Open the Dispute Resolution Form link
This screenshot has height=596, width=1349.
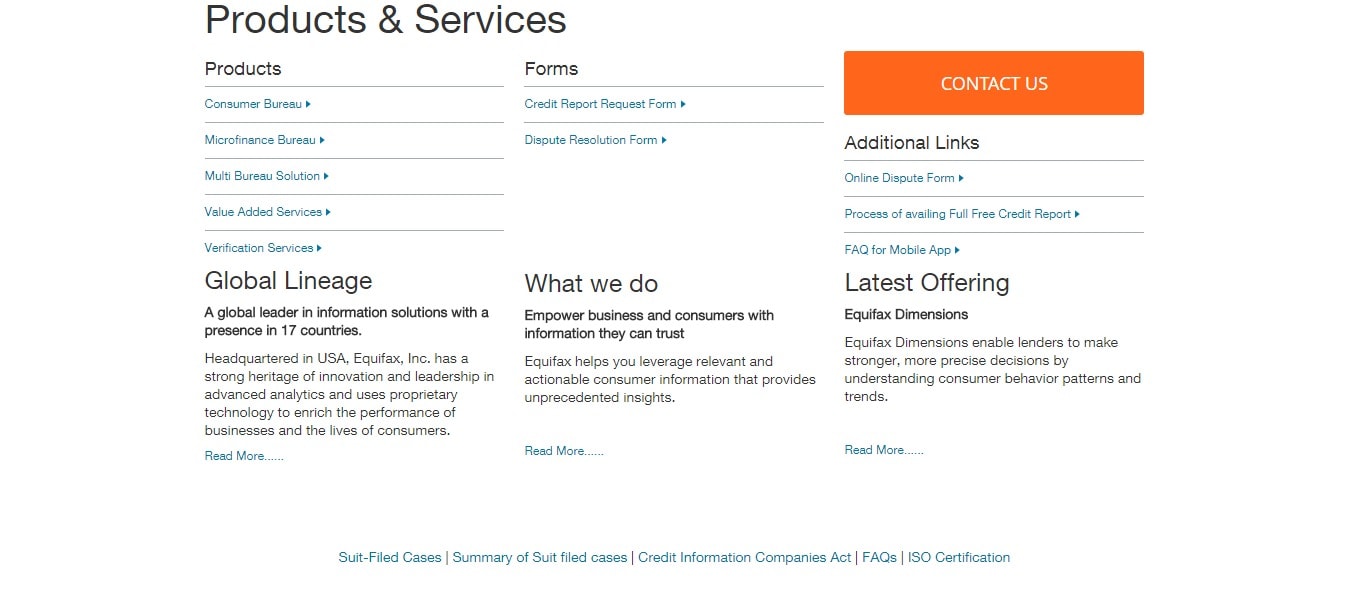pyautogui.click(x=596, y=140)
